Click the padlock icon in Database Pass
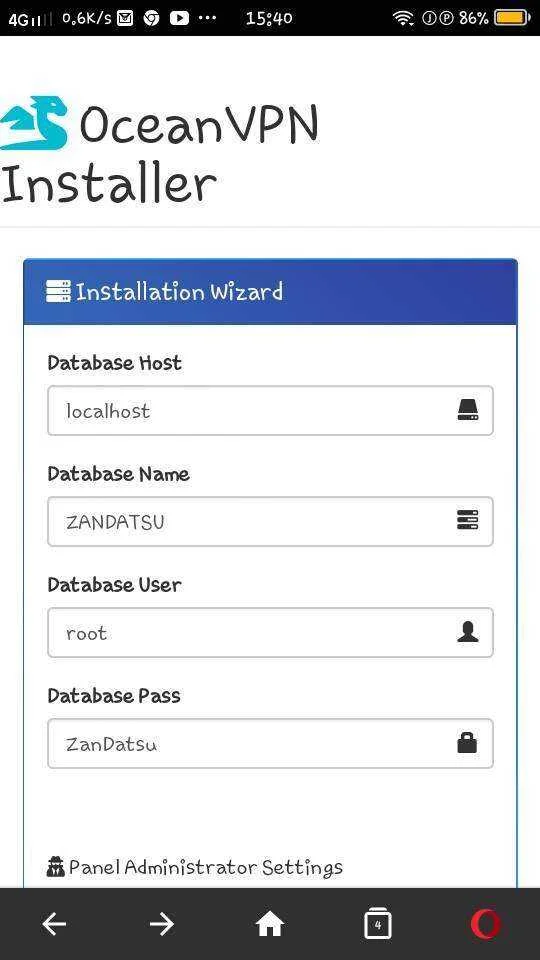This screenshot has height=960, width=540. click(x=467, y=743)
